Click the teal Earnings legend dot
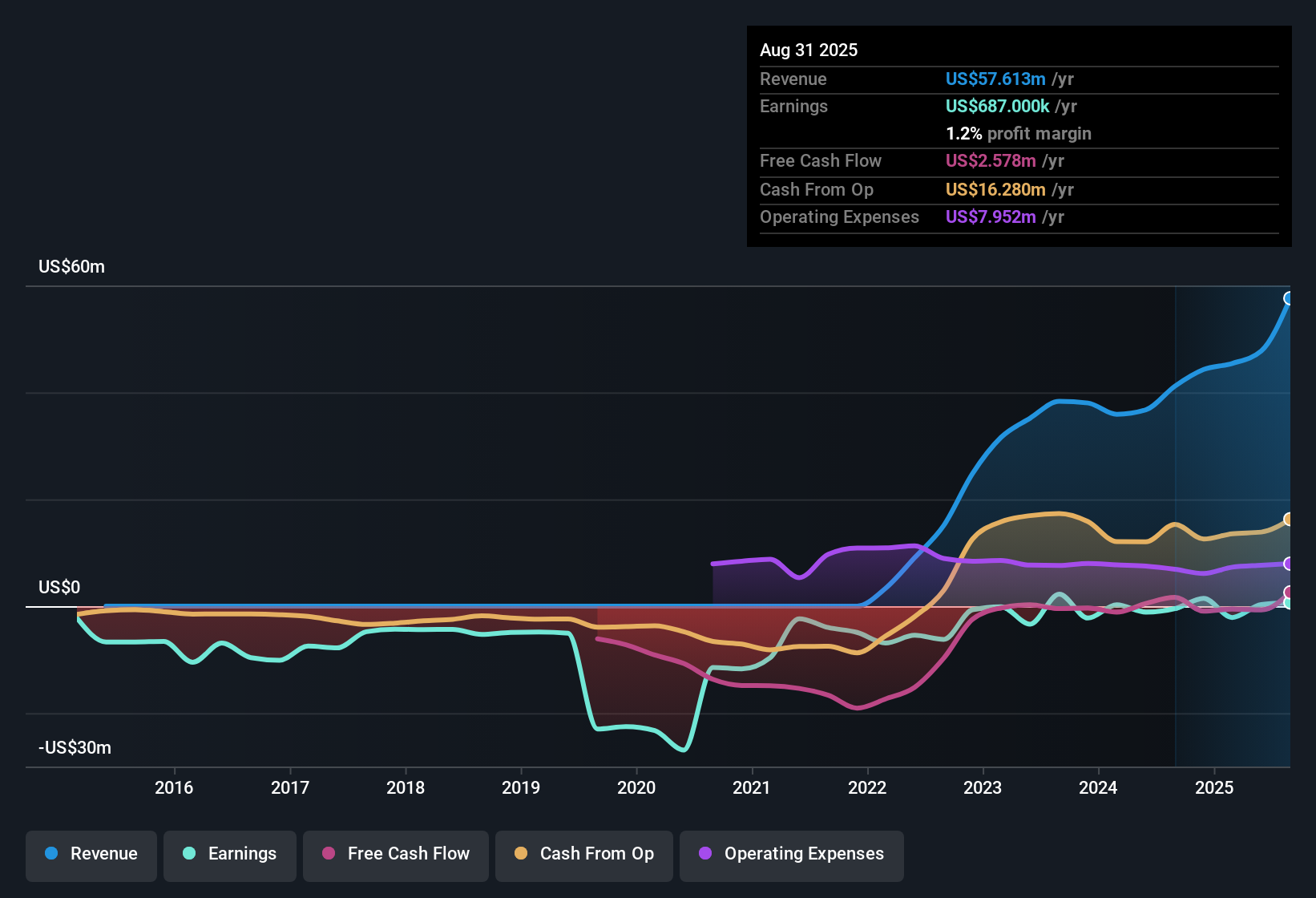This screenshot has height=898, width=1316. (188, 854)
